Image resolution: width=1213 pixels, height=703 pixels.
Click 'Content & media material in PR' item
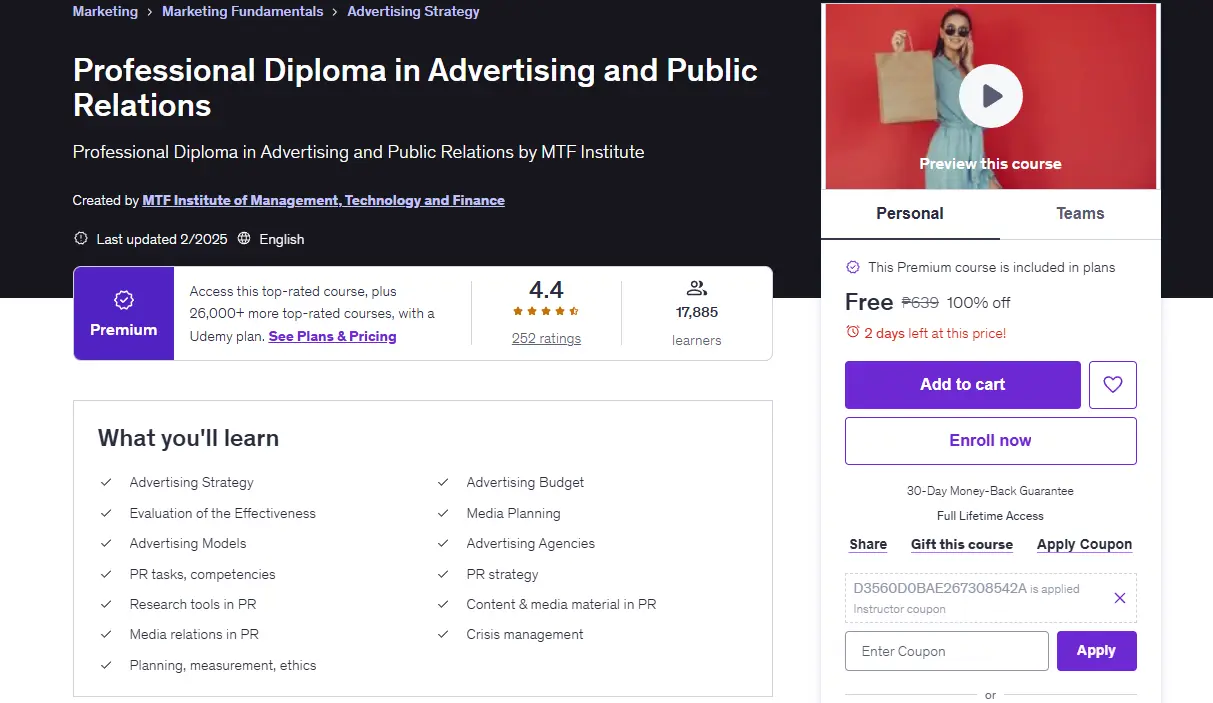coord(561,604)
